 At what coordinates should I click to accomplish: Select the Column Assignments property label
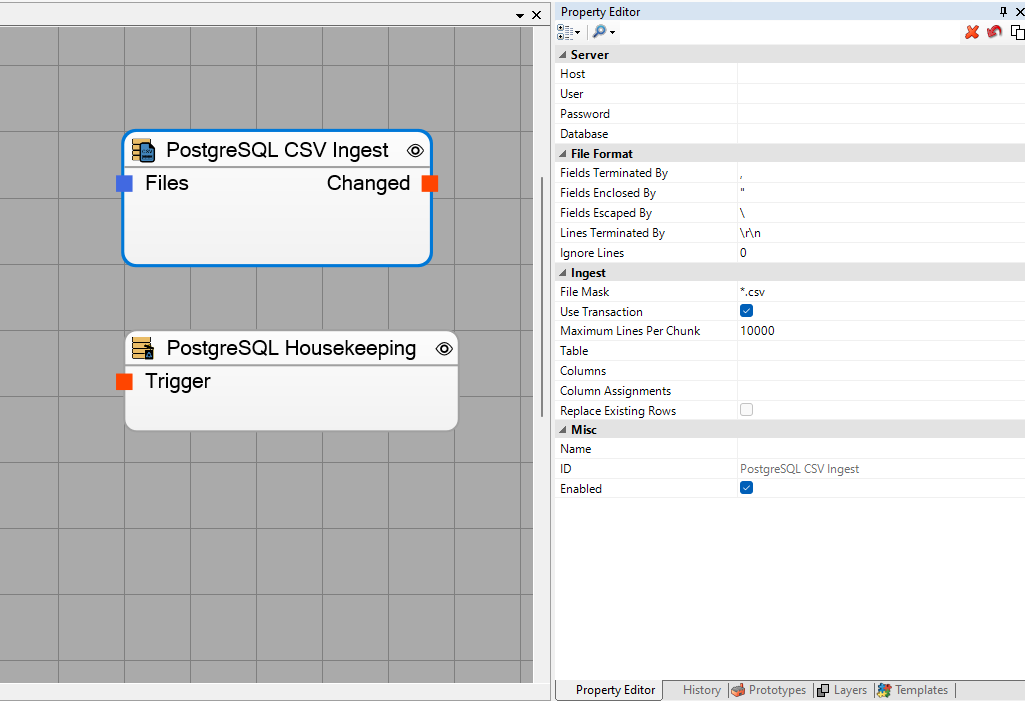[615, 391]
